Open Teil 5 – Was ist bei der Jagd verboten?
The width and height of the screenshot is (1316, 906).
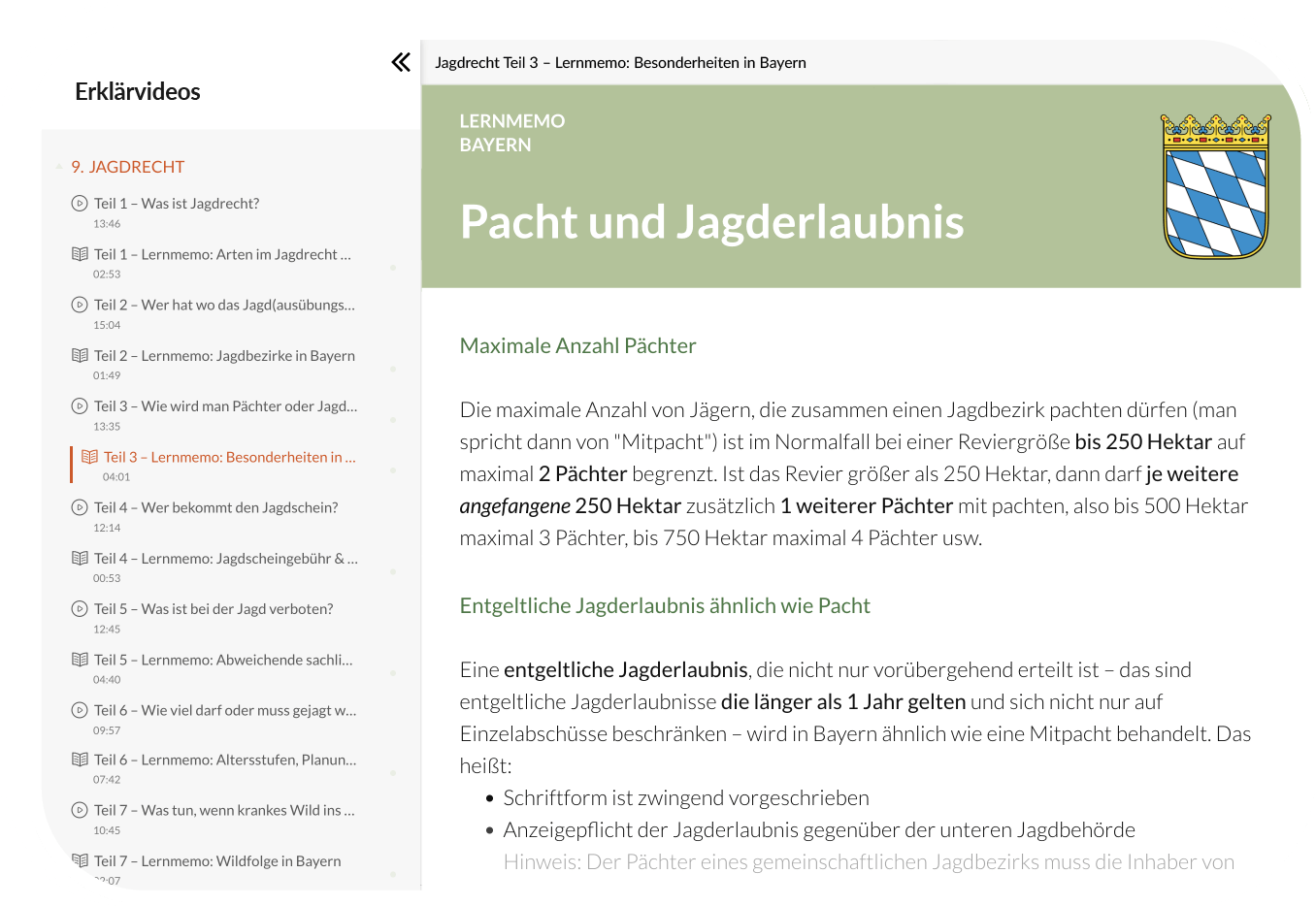214,609
